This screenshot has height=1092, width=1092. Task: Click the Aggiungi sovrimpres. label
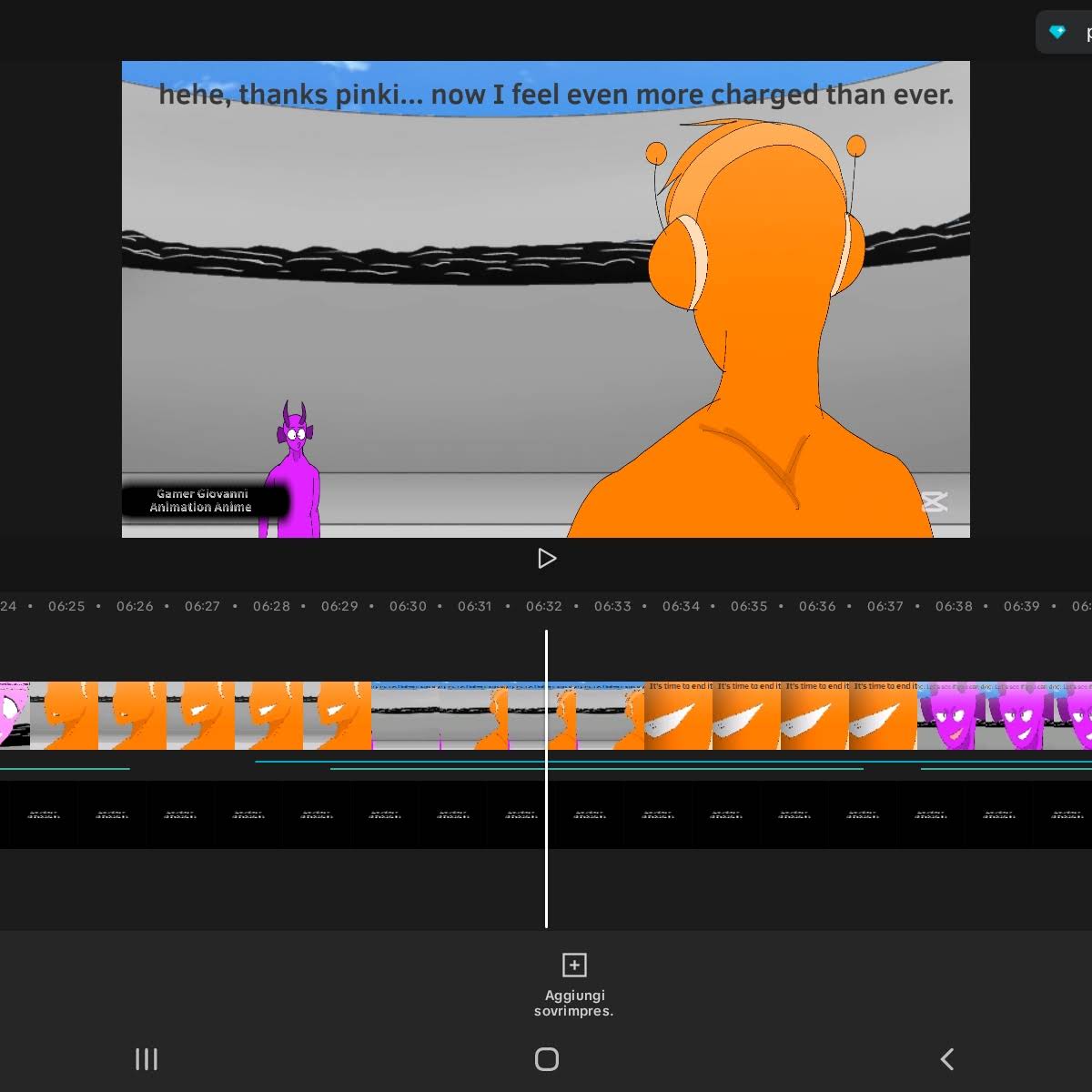point(574,1003)
